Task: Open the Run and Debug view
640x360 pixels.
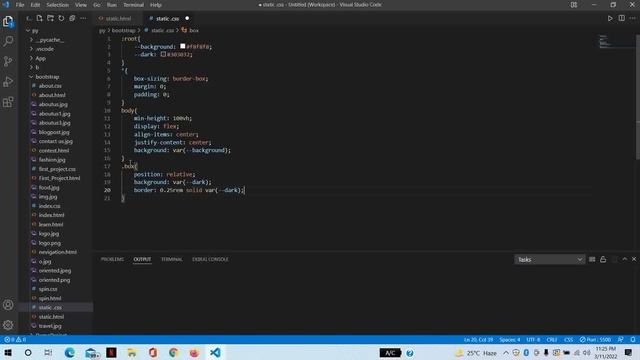Action: 8,81
